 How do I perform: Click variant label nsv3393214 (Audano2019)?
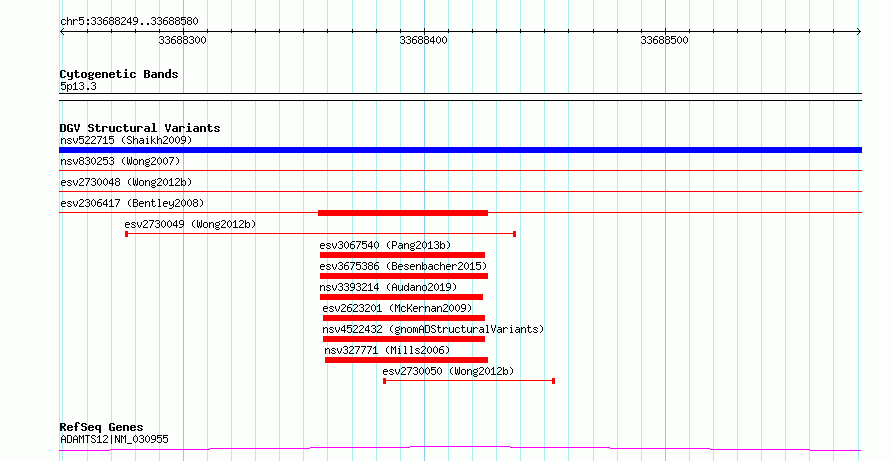click(388, 287)
